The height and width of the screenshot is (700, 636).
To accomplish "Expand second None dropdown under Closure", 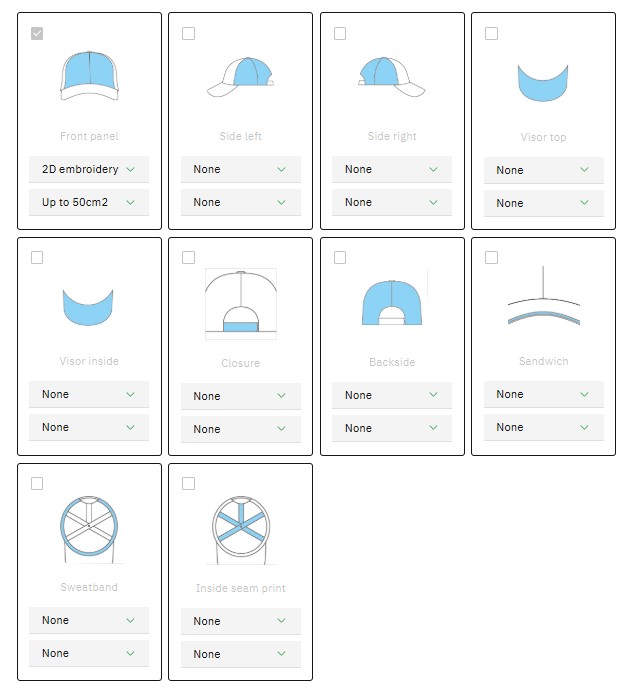I will tap(240, 429).
